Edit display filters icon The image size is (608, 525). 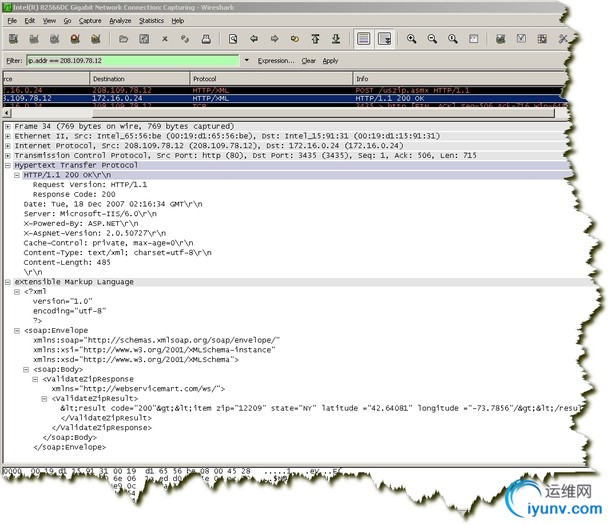(522, 39)
